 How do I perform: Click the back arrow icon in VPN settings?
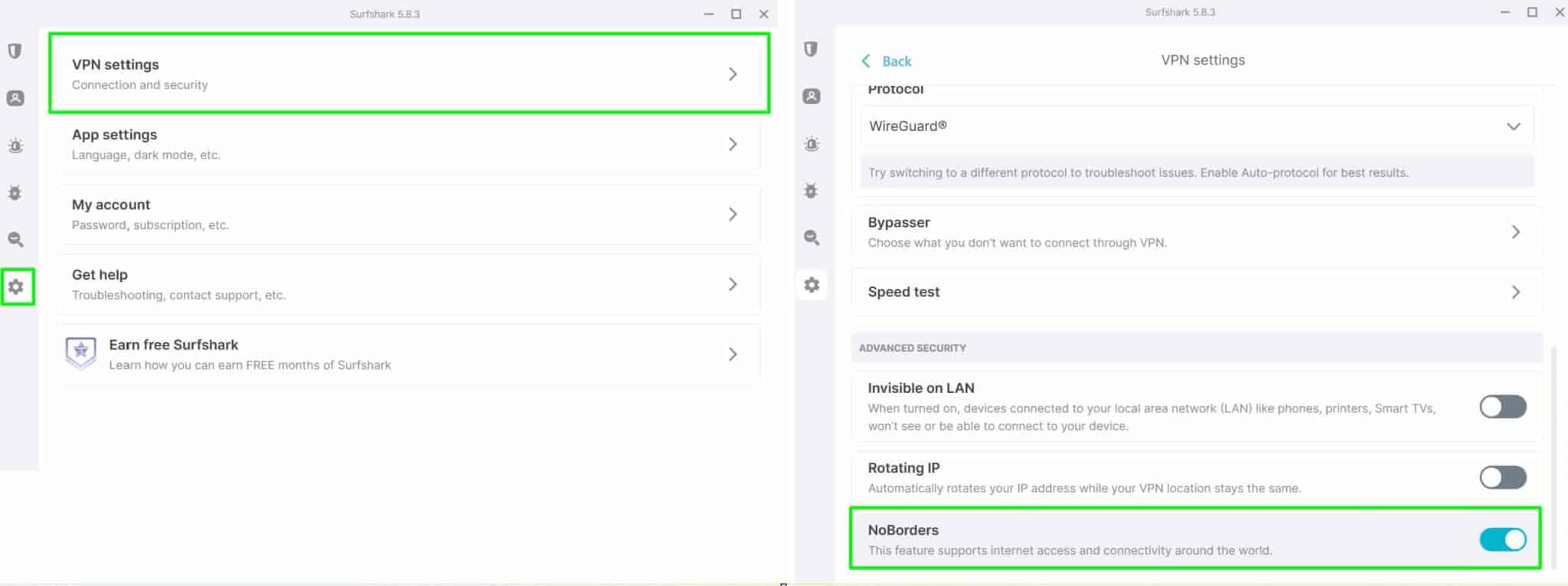click(866, 61)
